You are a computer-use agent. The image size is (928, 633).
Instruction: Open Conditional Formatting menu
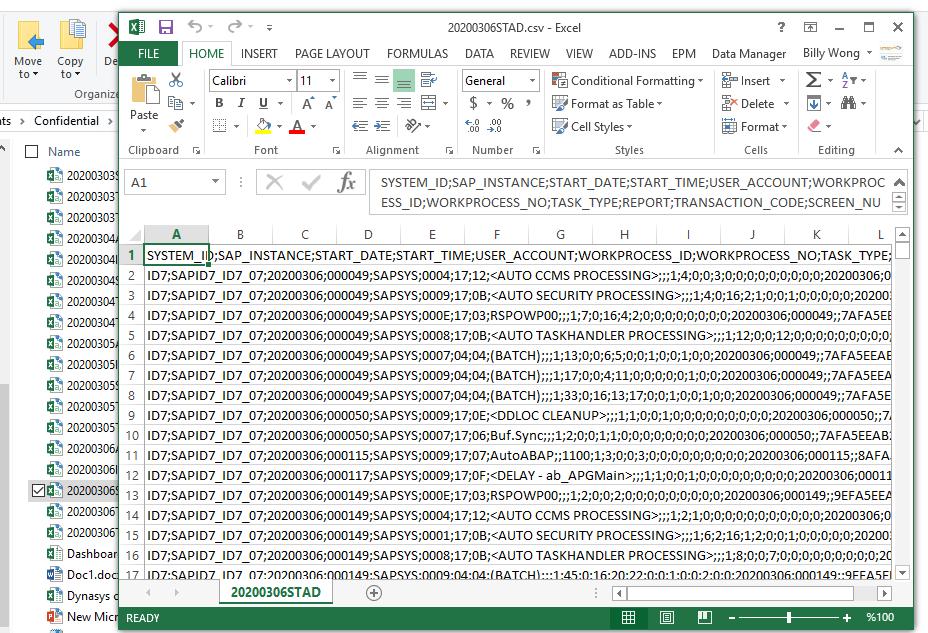click(627, 80)
